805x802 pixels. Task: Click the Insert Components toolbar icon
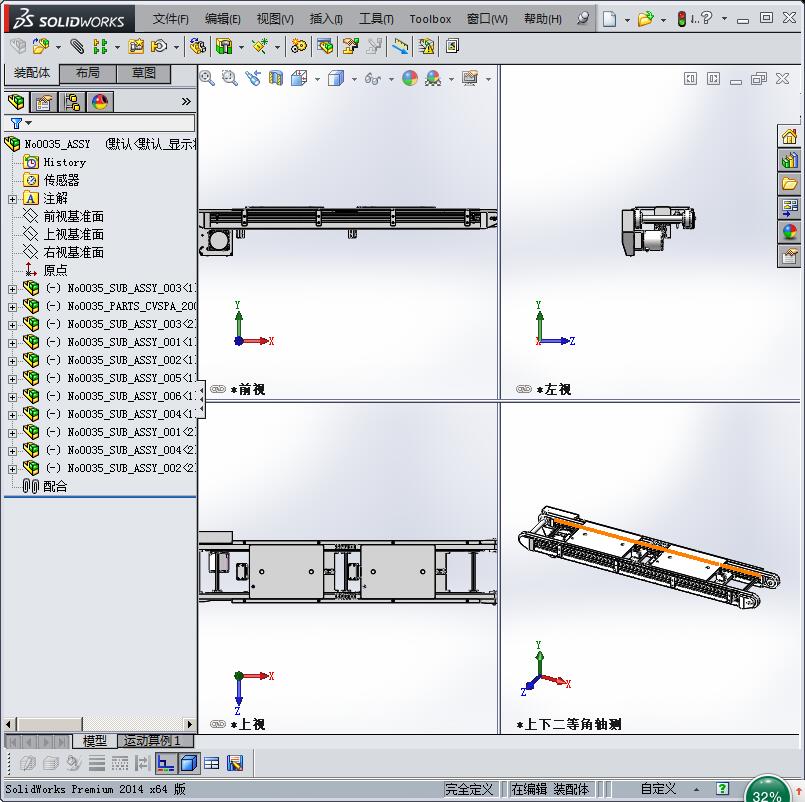(x=41, y=47)
